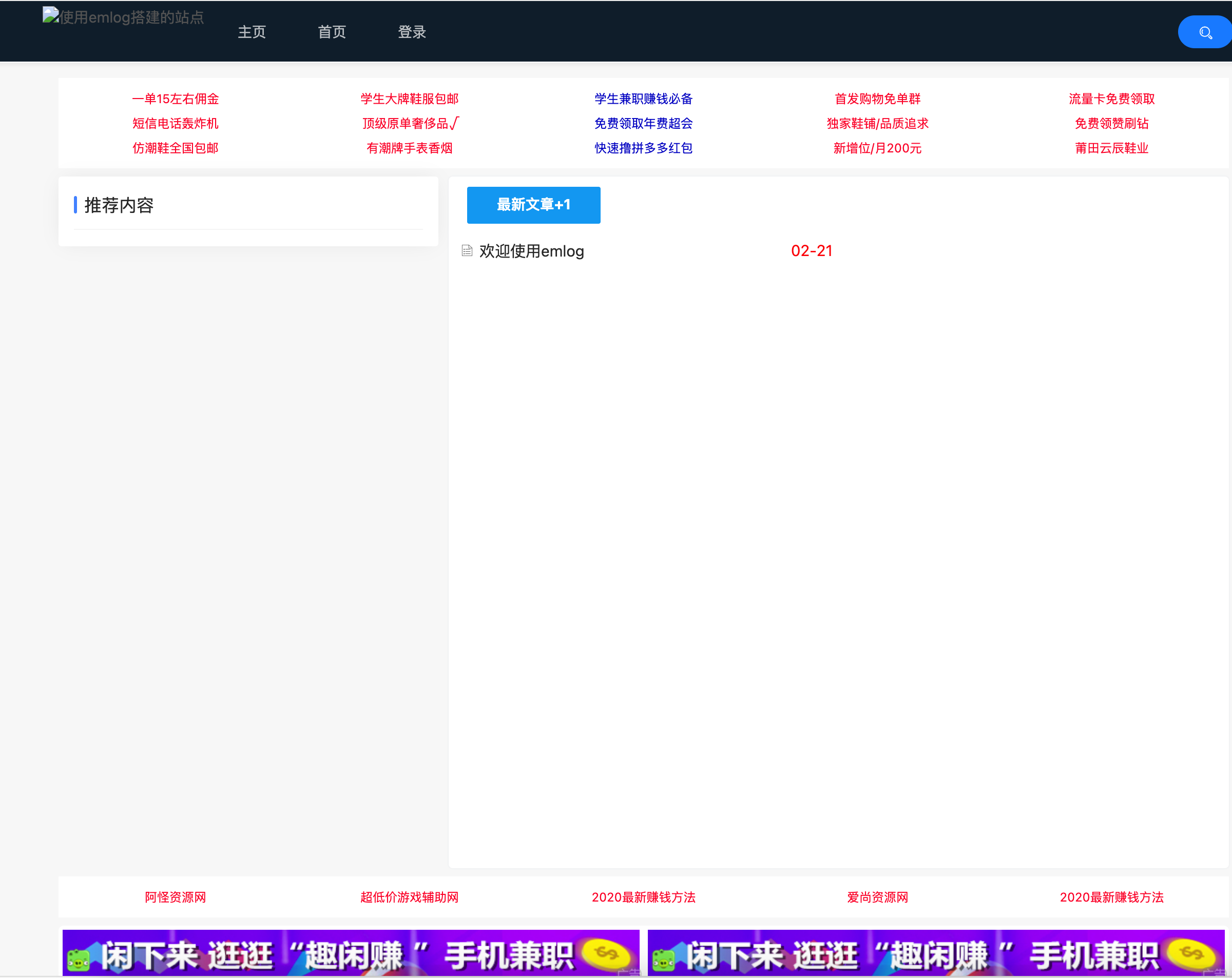Click document icon beside 欢迎使用emlog
The height and width of the screenshot is (978, 1232).
(467, 251)
